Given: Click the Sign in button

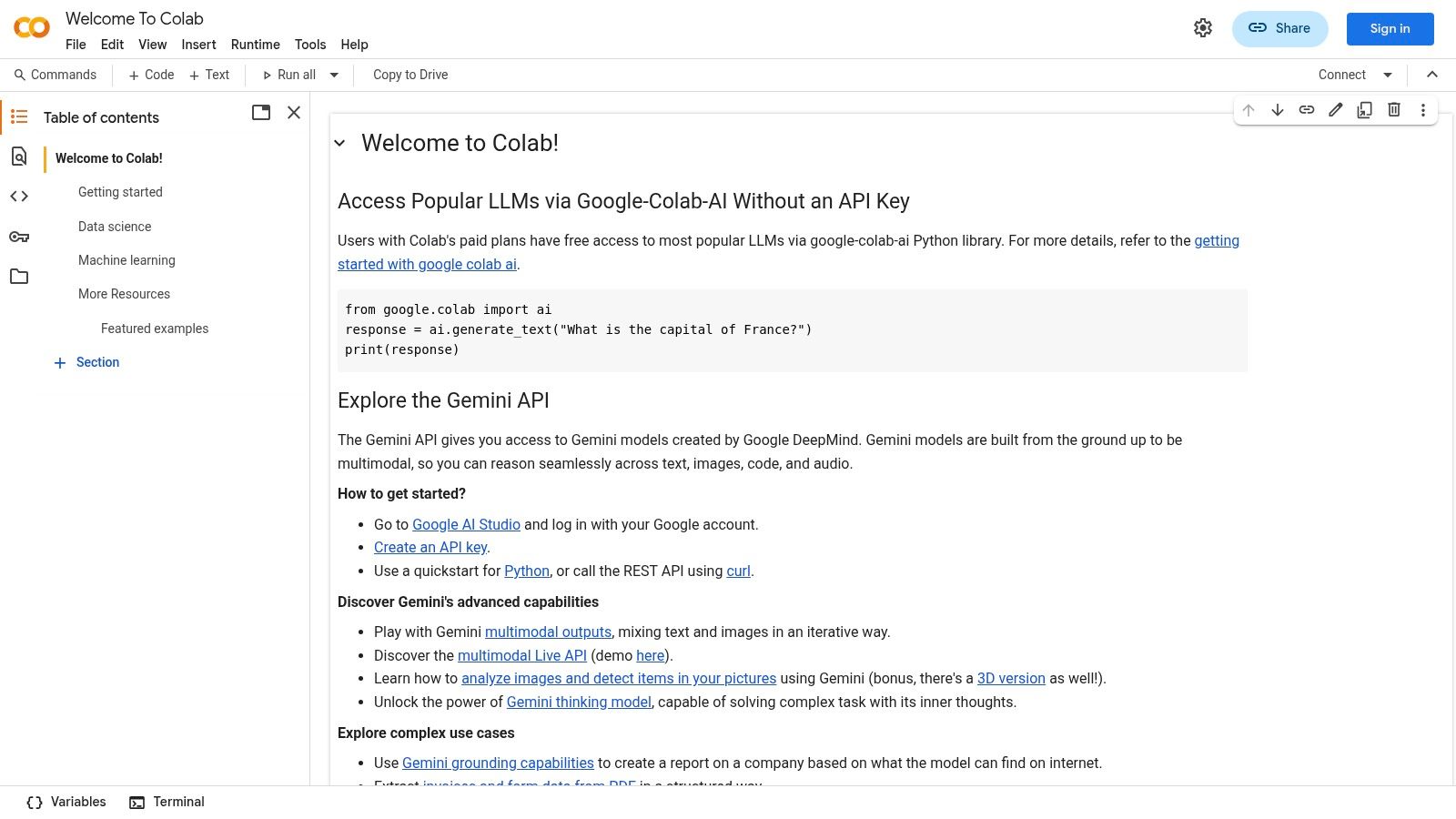Looking at the screenshot, I should click(x=1390, y=28).
